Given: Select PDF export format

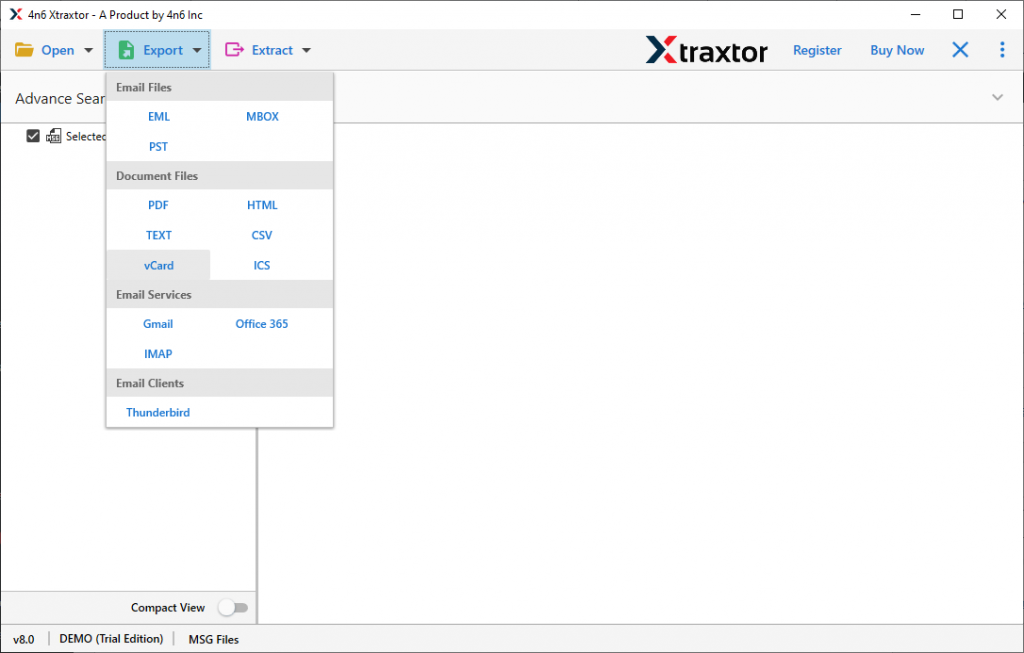Looking at the screenshot, I should (x=158, y=205).
